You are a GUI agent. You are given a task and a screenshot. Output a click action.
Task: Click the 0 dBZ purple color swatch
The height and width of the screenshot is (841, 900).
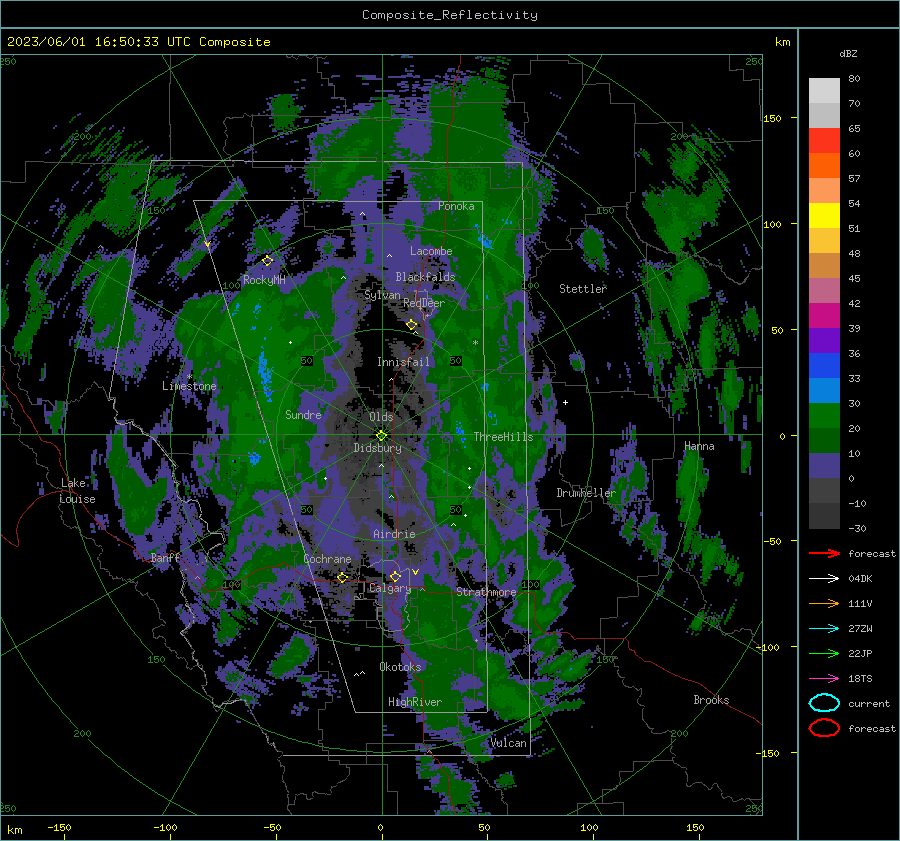click(x=824, y=465)
